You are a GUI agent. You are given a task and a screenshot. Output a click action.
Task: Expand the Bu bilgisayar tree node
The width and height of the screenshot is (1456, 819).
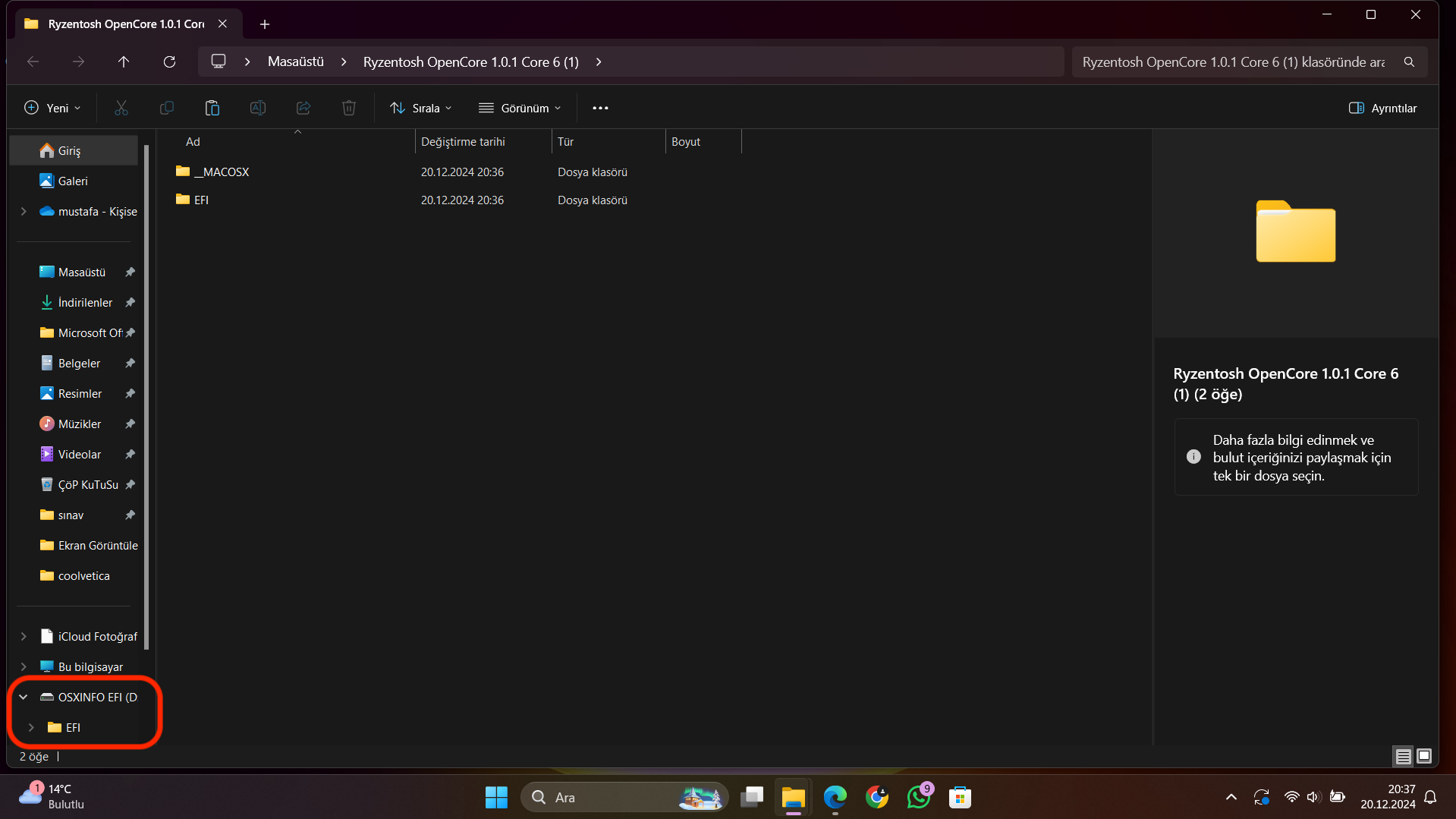coord(24,666)
